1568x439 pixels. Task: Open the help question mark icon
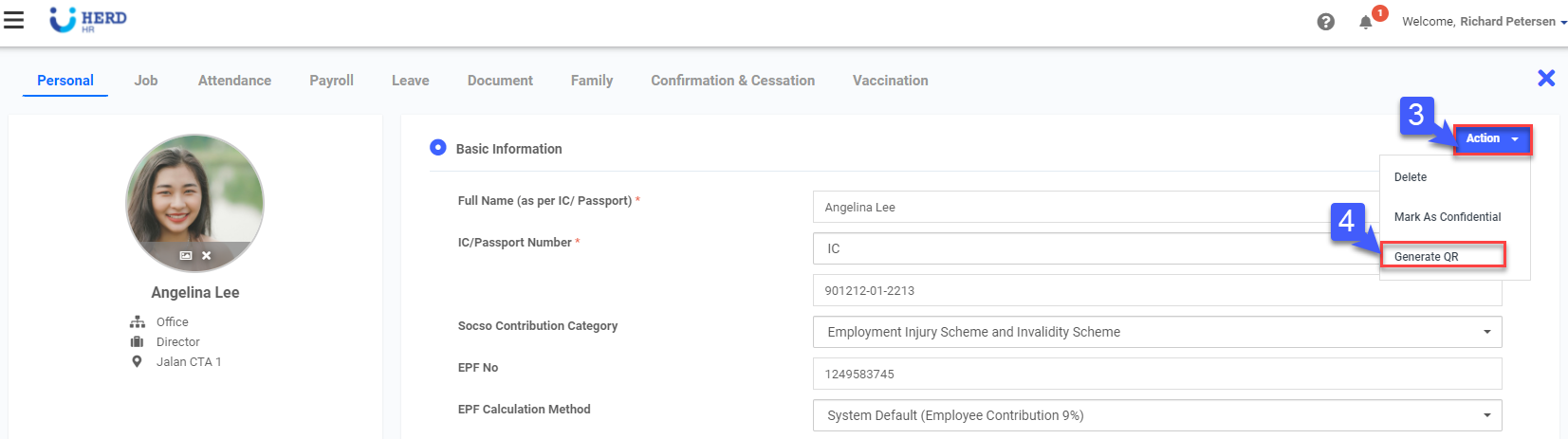pos(1326,22)
